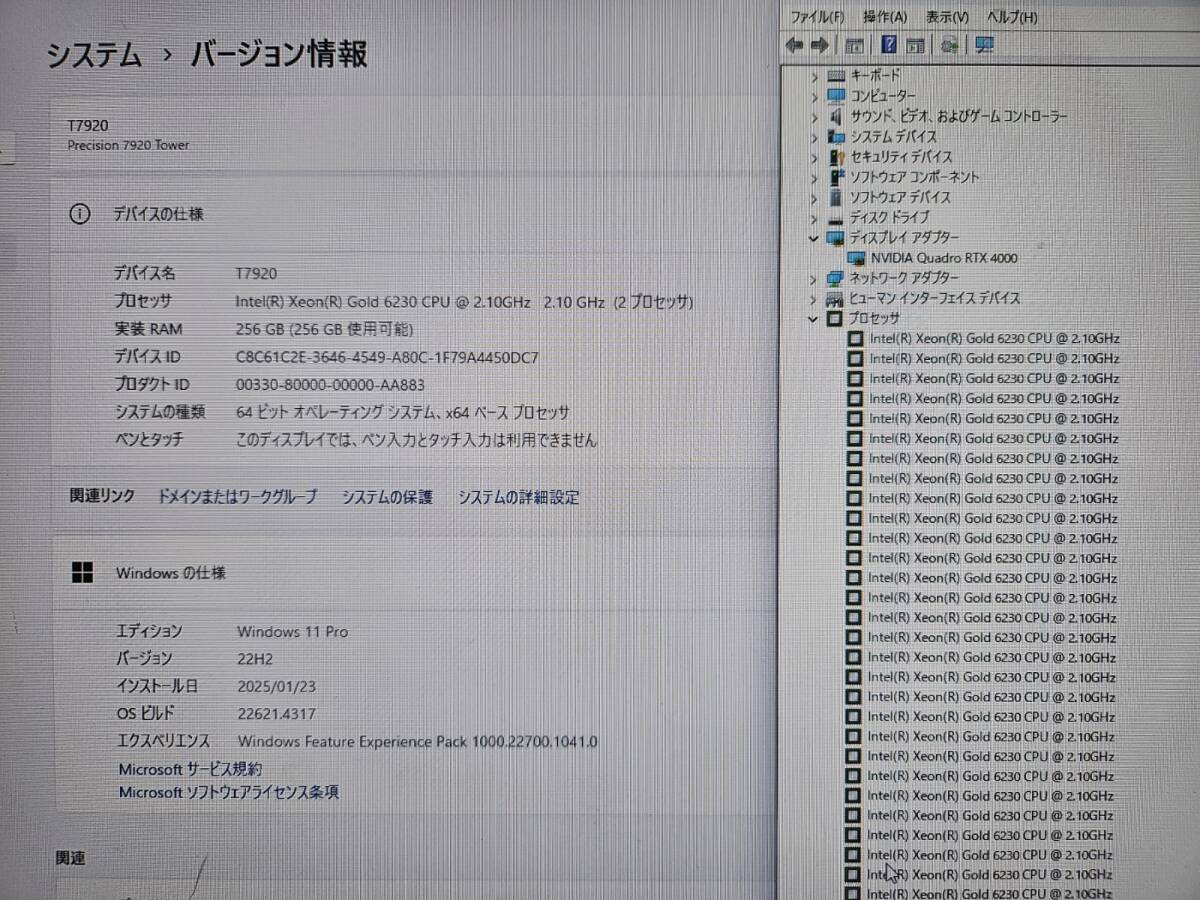
Task: Toggle the console tree toolbar icon
Action: [x=855, y=45]
